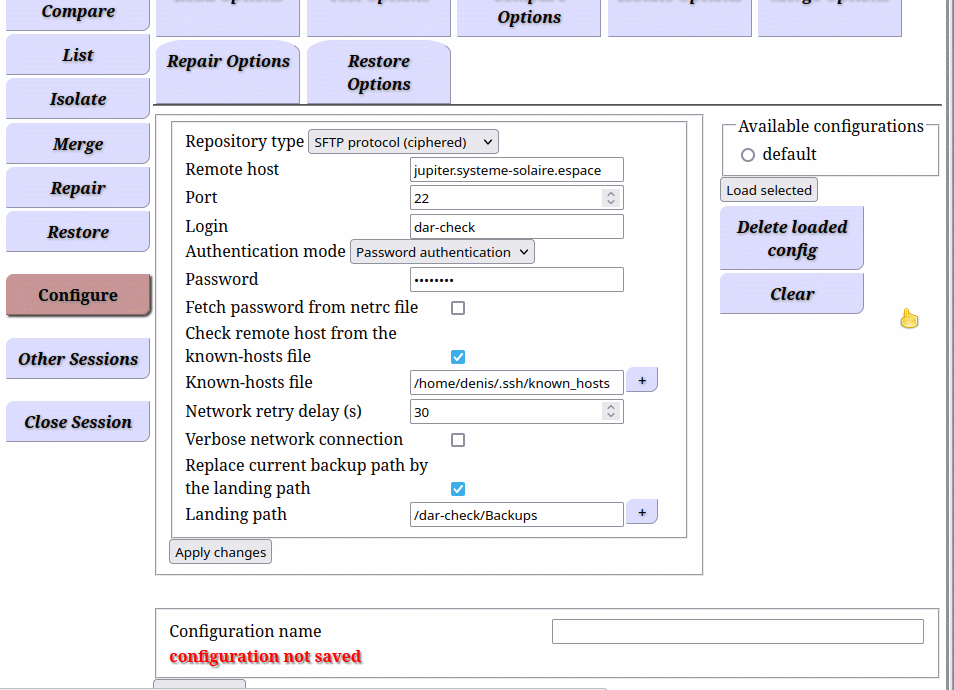Click the + button beside Known-hosts file

point(642,380)
